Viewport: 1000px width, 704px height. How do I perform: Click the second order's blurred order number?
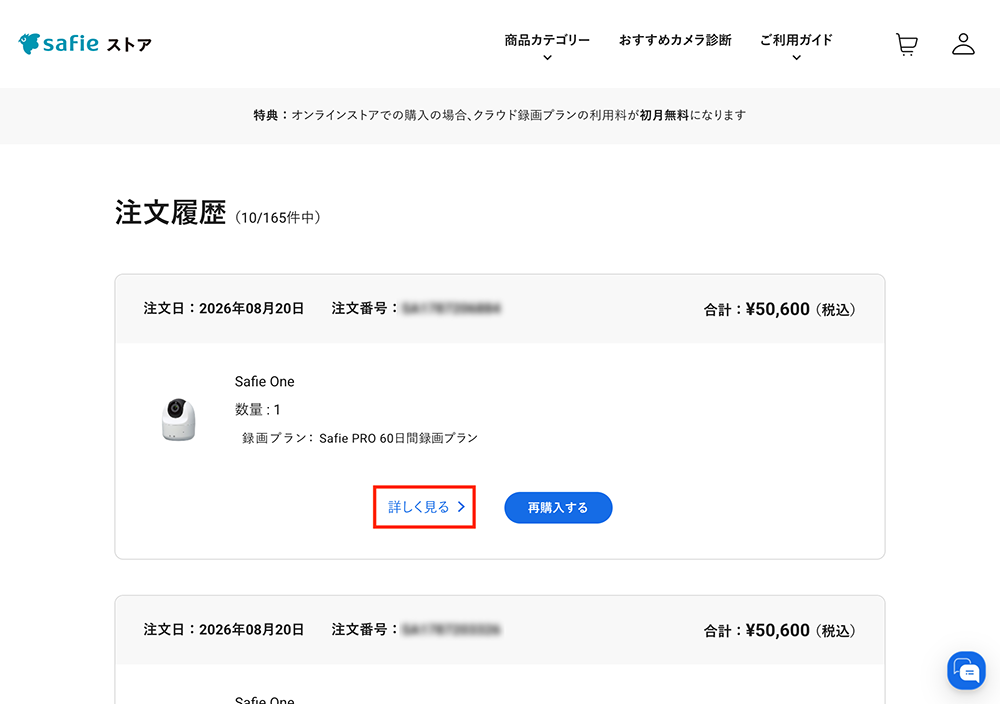coord(452,630)
